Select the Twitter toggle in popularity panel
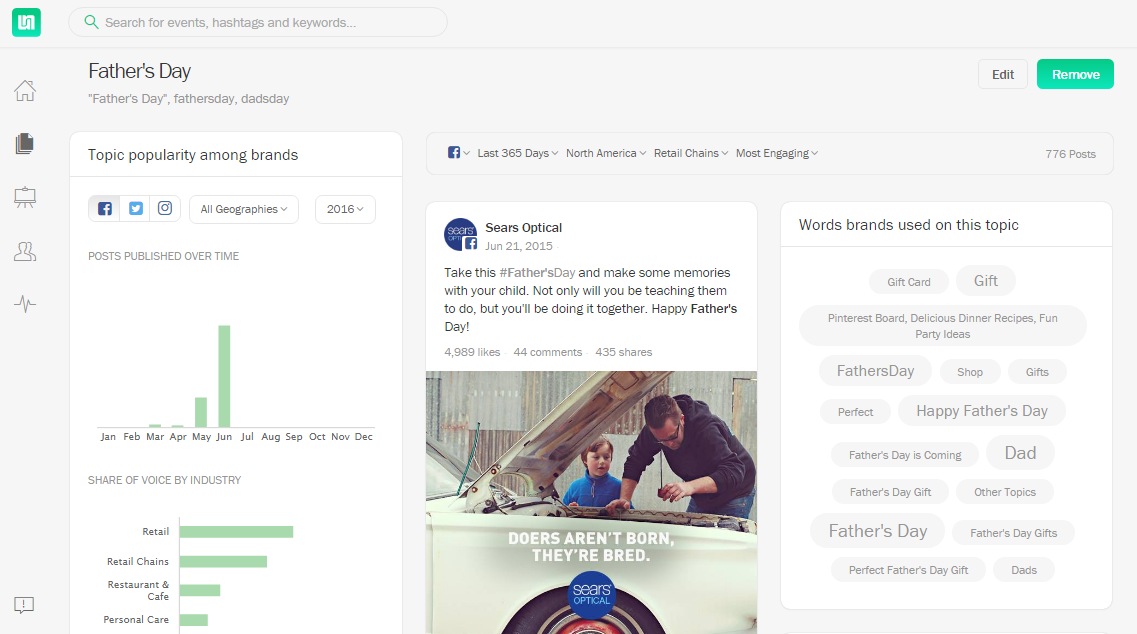This screenshot has width=1137, height=634. click(x=136, y=209)
